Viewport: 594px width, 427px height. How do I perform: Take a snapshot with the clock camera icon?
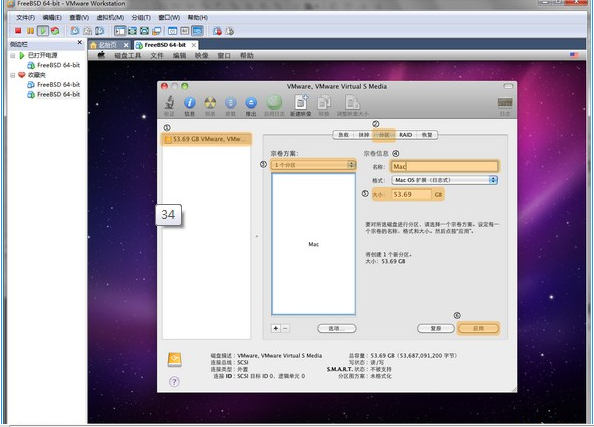(x=75, y=31)
